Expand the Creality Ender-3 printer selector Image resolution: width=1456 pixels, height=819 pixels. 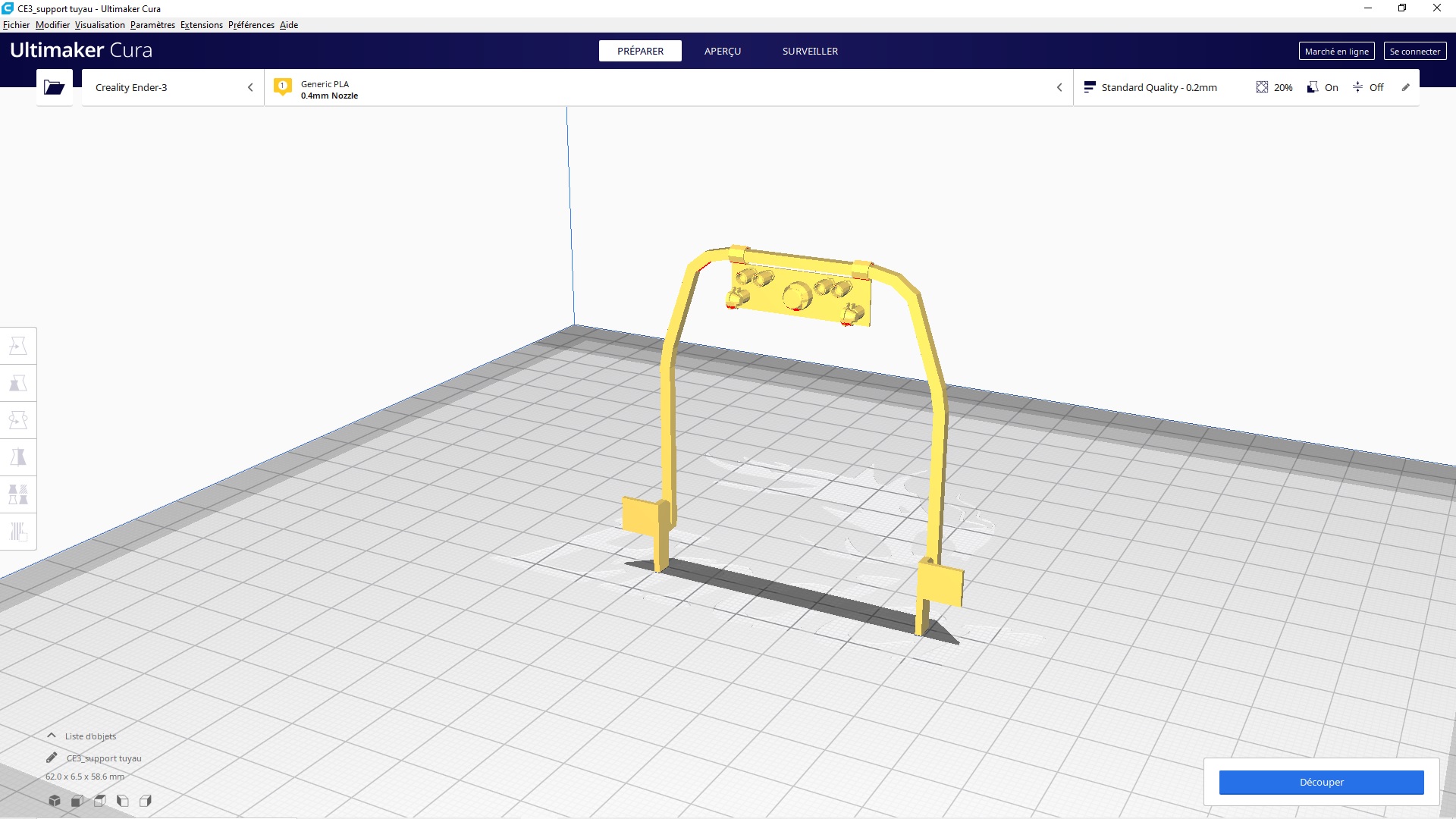pos(173,87)
